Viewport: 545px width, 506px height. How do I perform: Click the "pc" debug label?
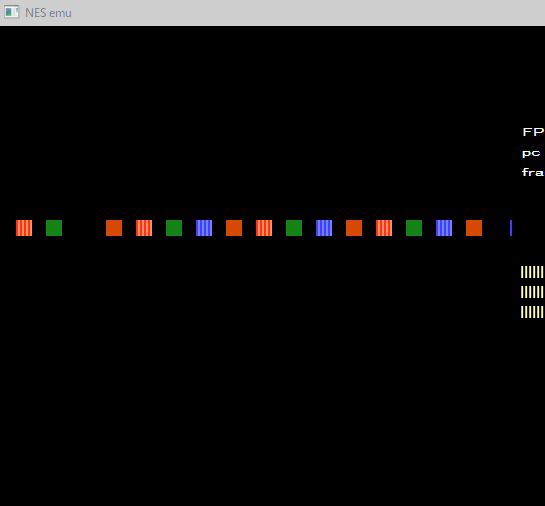coord(531,154)
